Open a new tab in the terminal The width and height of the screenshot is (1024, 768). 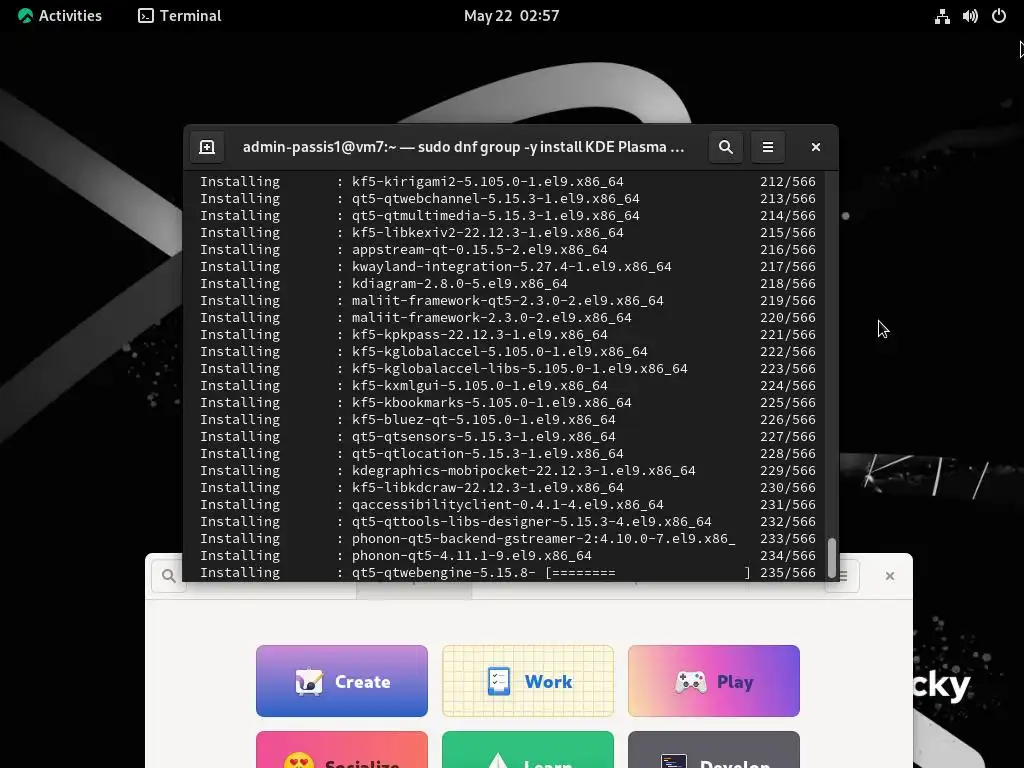[x=207, y=147]
